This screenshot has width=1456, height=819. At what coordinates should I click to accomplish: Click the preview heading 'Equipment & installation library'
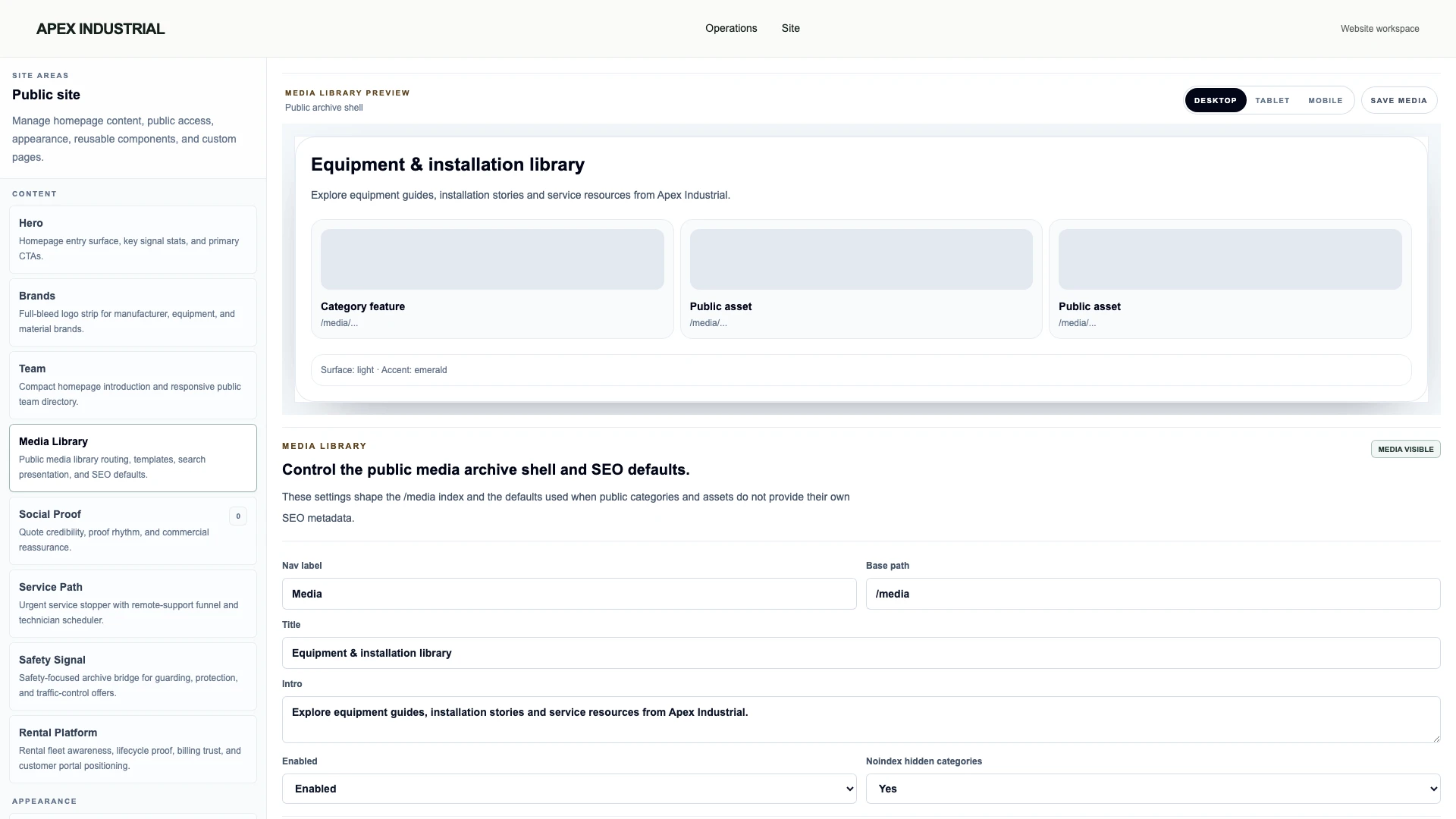[x=447, y=165]
